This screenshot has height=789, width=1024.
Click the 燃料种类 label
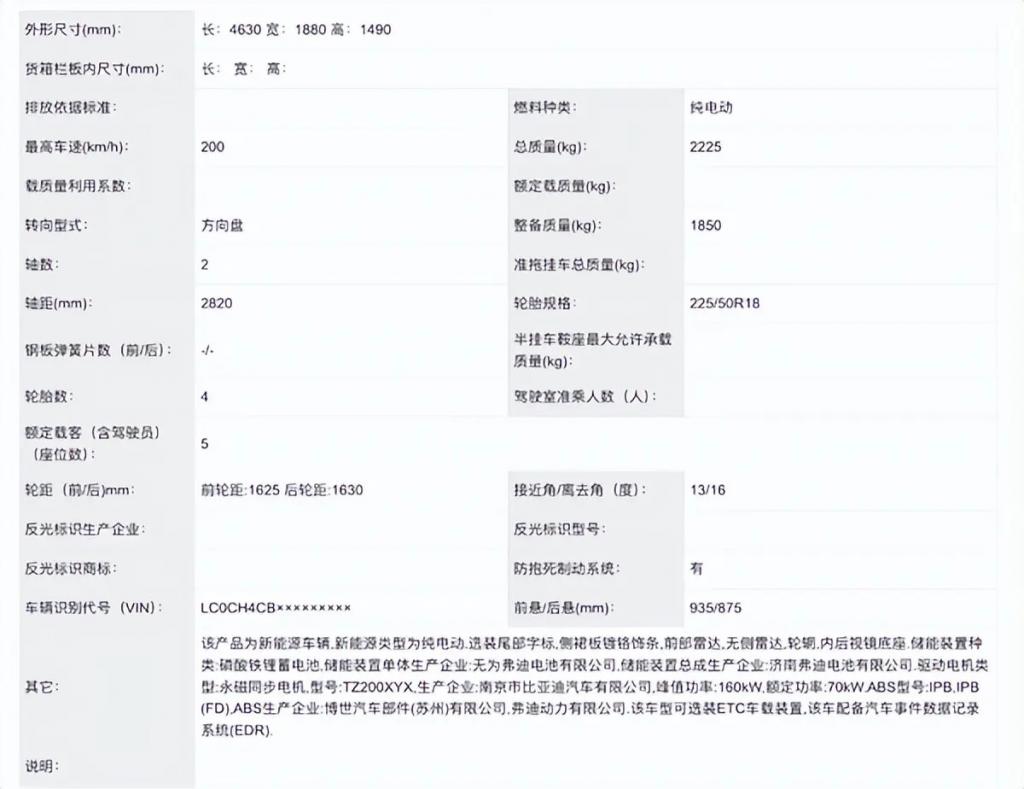545,108
